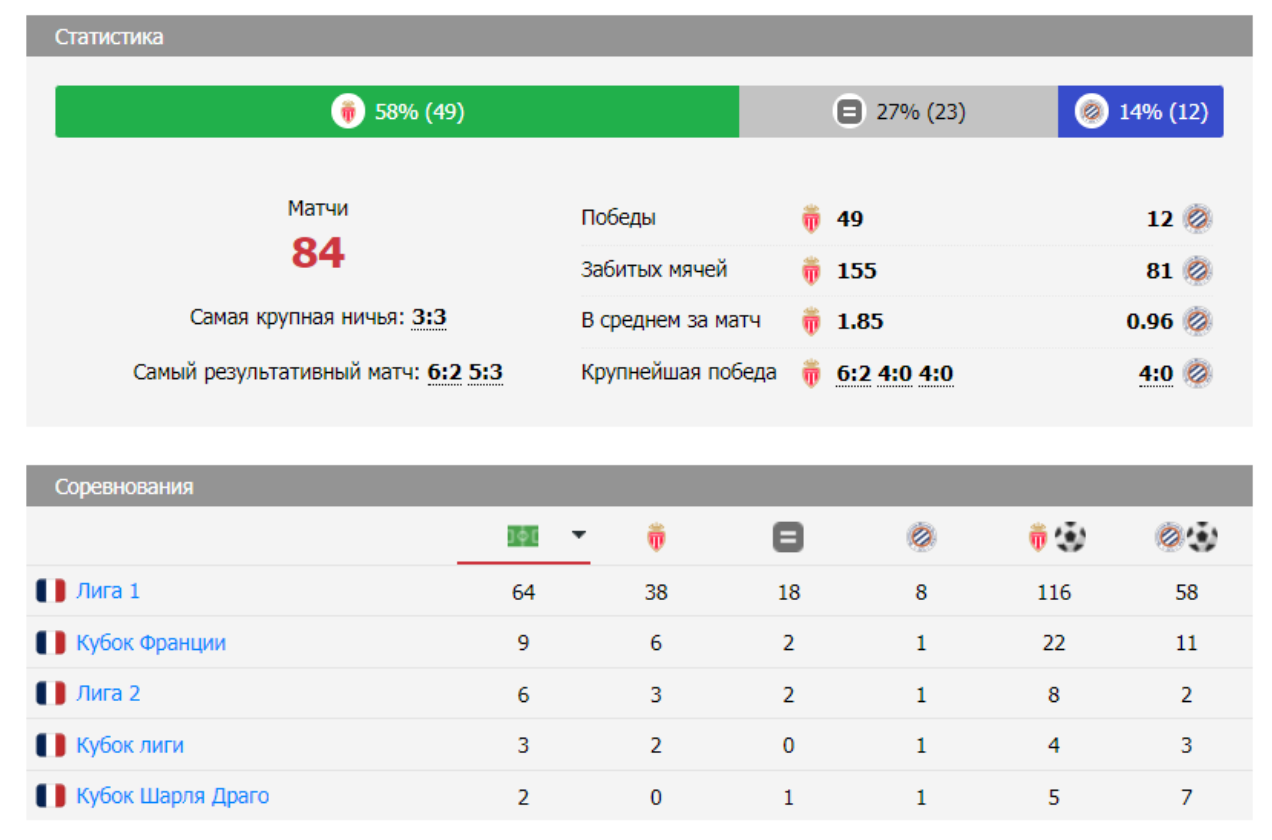
Task: Open the Лига 2 competition link
Action: pyautogui.click(x=108, y=694)
